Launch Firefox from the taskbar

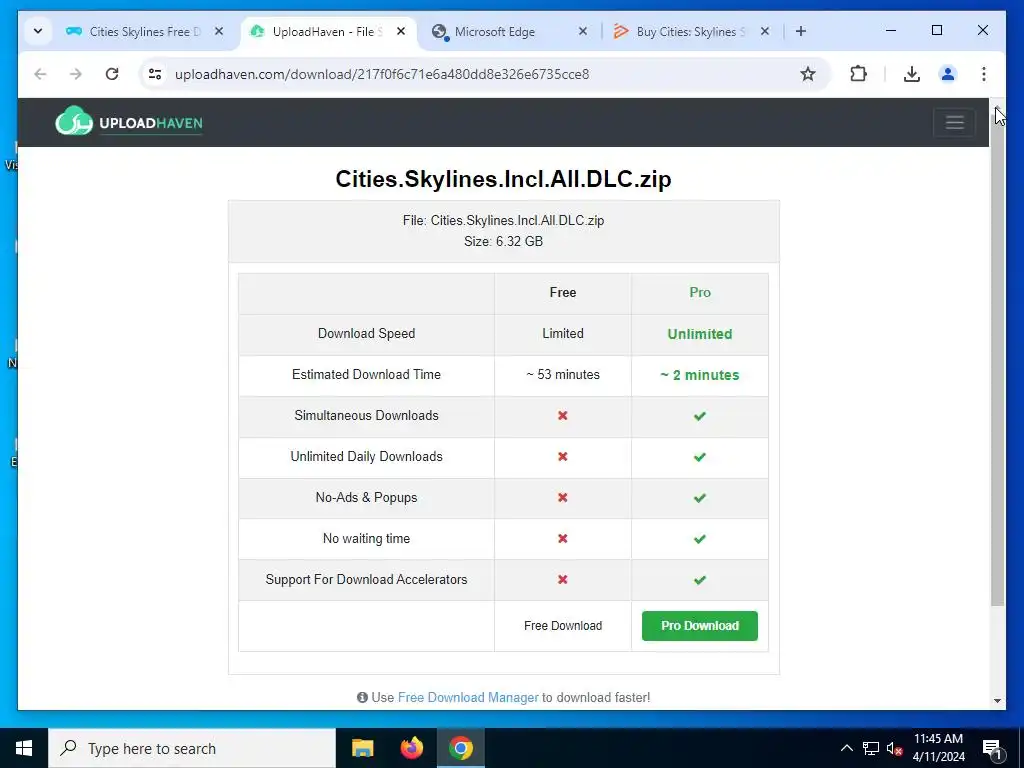pos(411,748)
